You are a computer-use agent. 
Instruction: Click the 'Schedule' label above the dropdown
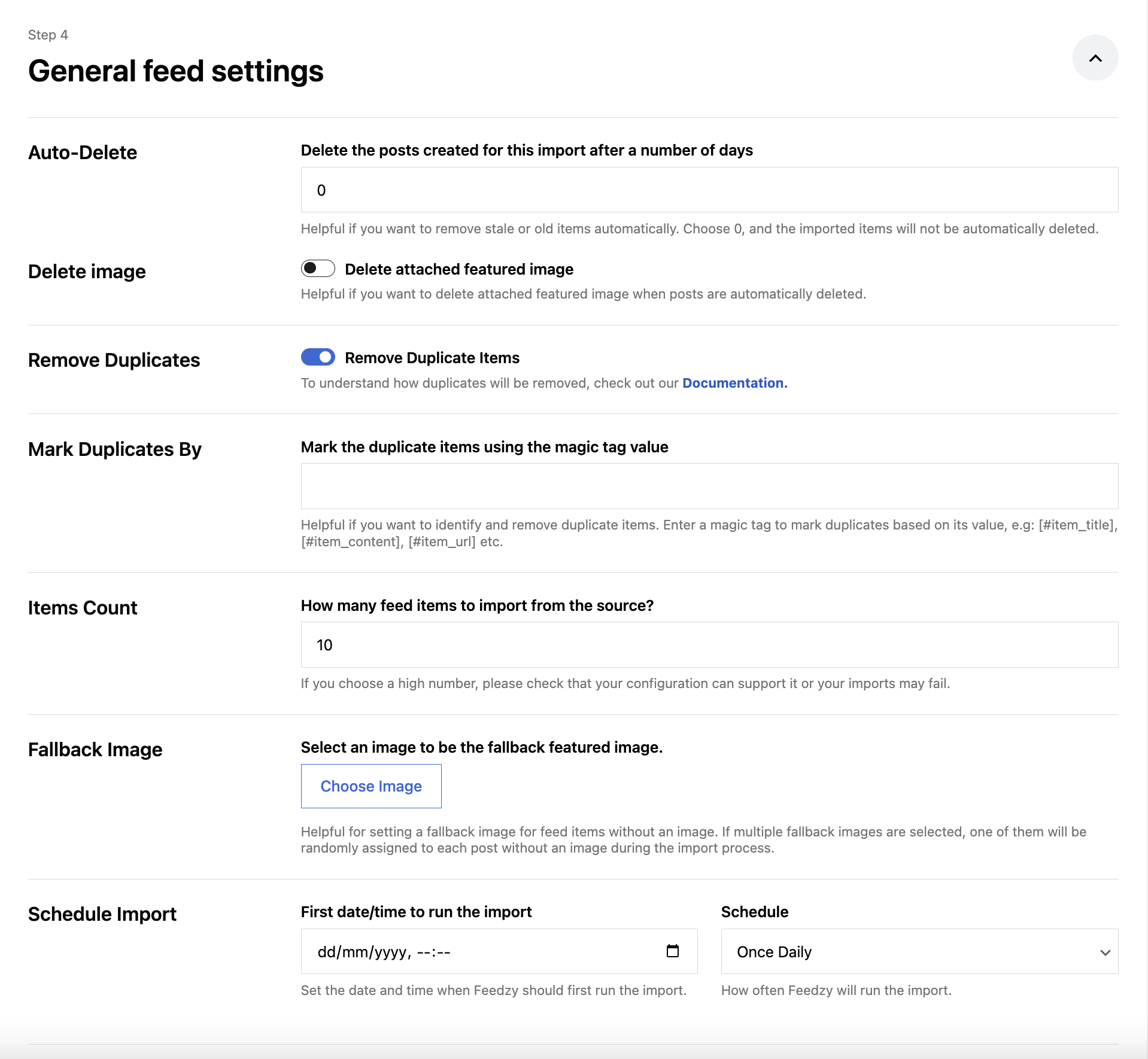pos(754,912)
